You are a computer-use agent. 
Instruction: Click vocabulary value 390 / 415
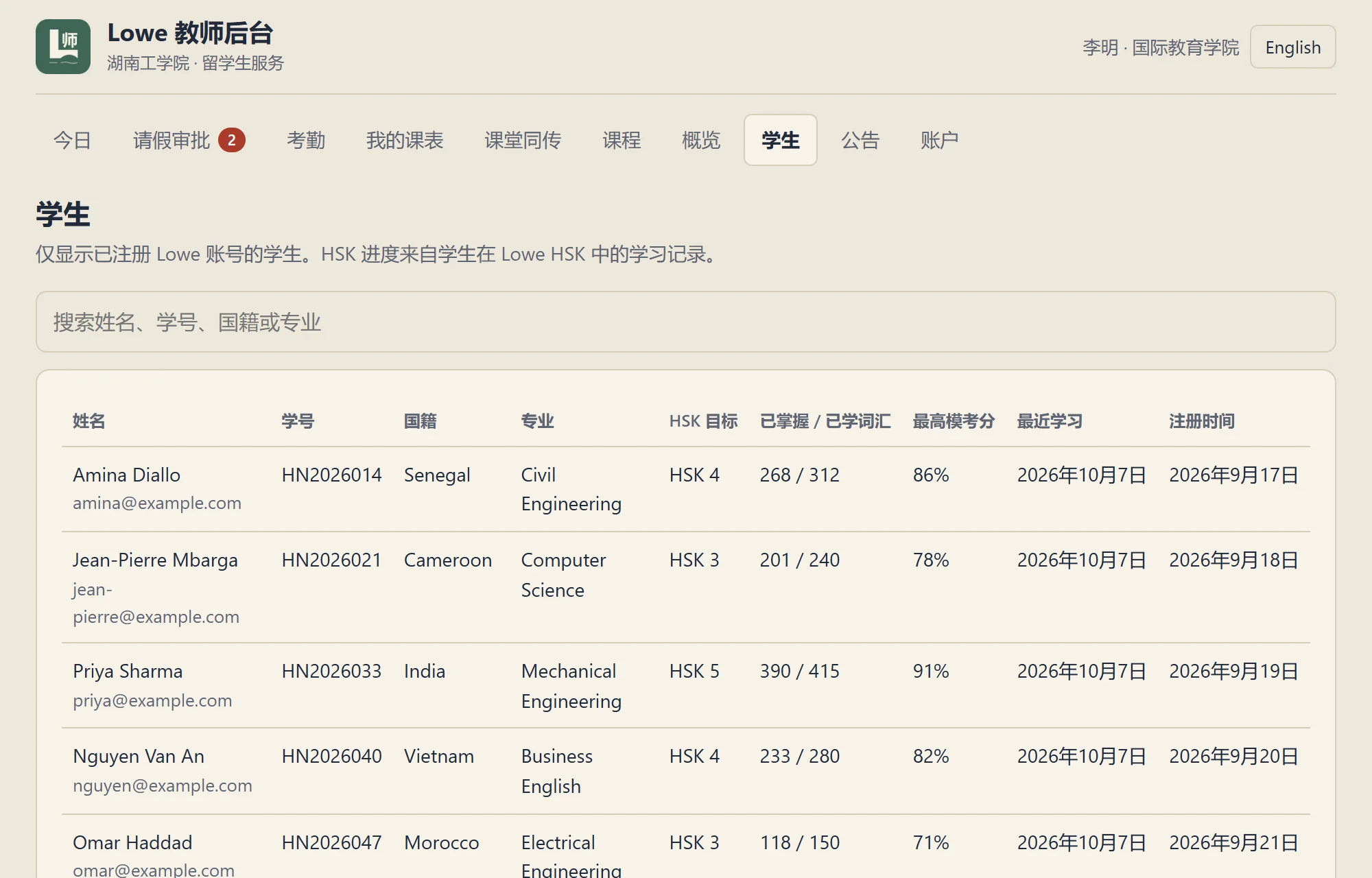[x=800, y=671]
